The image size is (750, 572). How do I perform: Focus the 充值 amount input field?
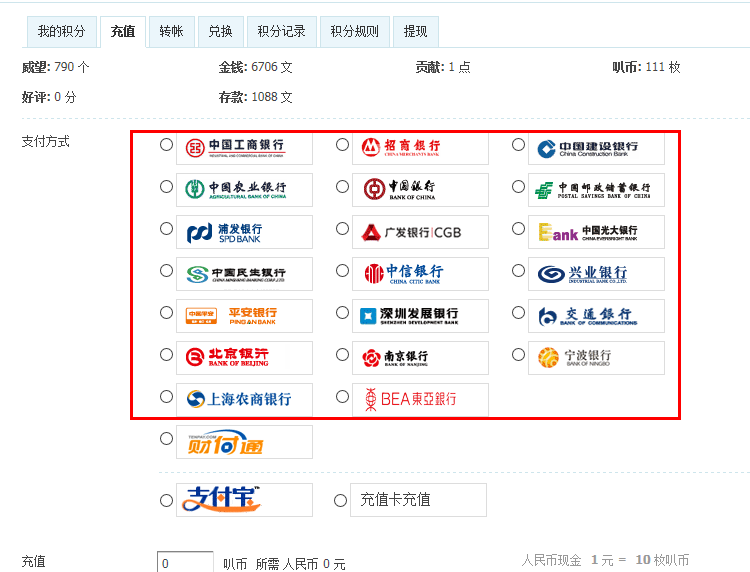pos(185,562)
